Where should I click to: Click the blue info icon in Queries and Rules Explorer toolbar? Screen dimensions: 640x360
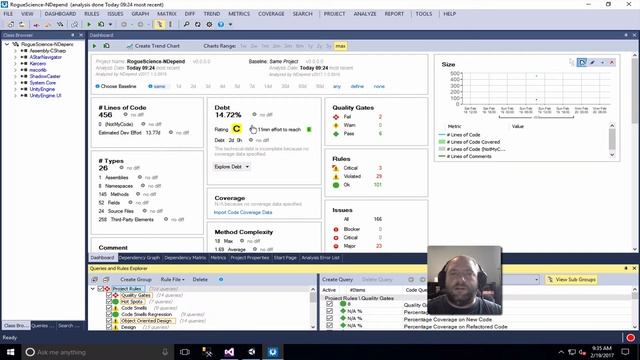(221, 280)
